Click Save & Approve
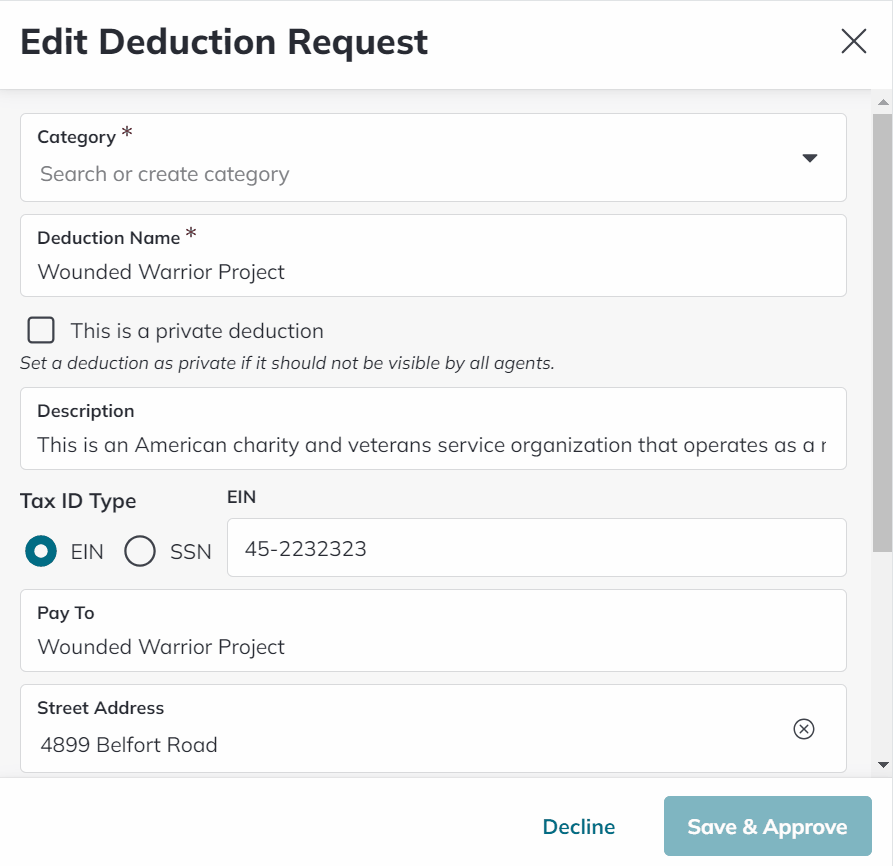Viewport: 893px width, 866px height. coord(767,826)
